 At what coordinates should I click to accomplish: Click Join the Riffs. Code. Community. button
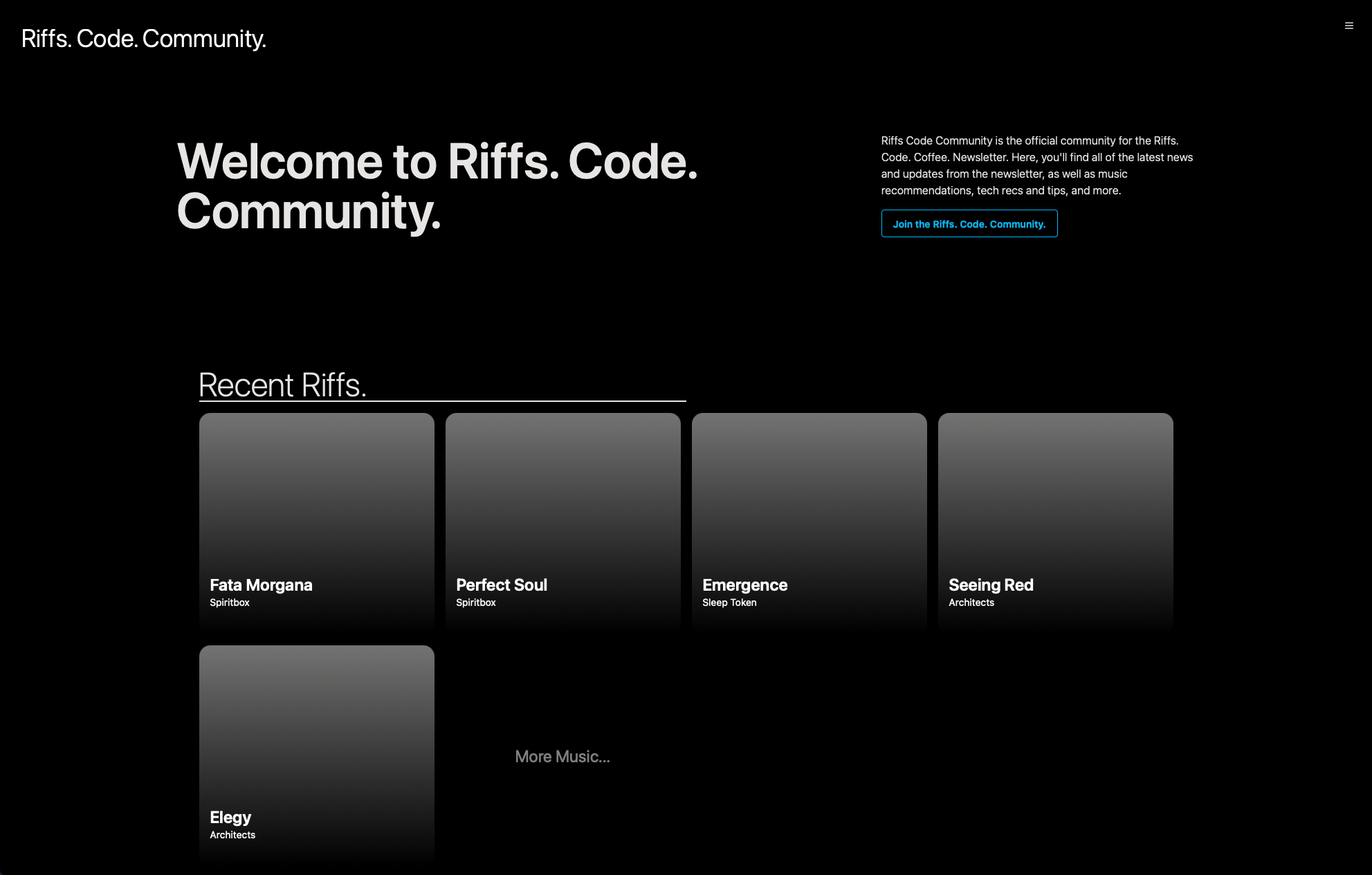coord(969,223)
